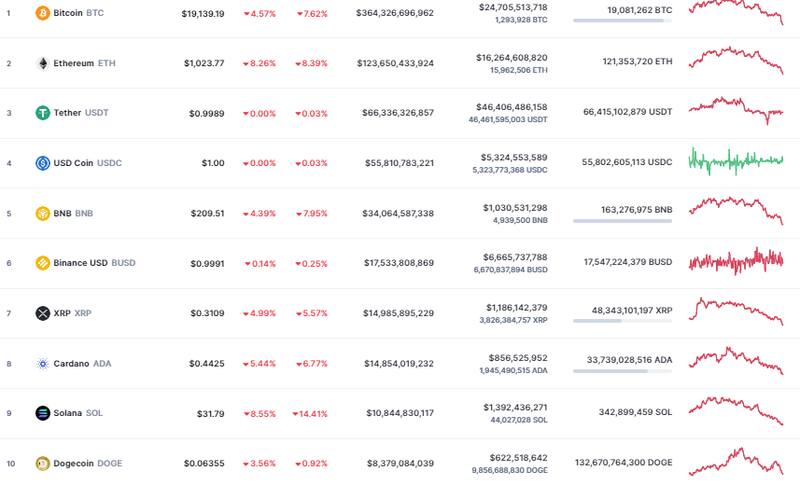The height and width of the screenshot is (485, 800).
Task: Open the USD Coin 7-day sparkline chart
Action: tap(735, 160)
